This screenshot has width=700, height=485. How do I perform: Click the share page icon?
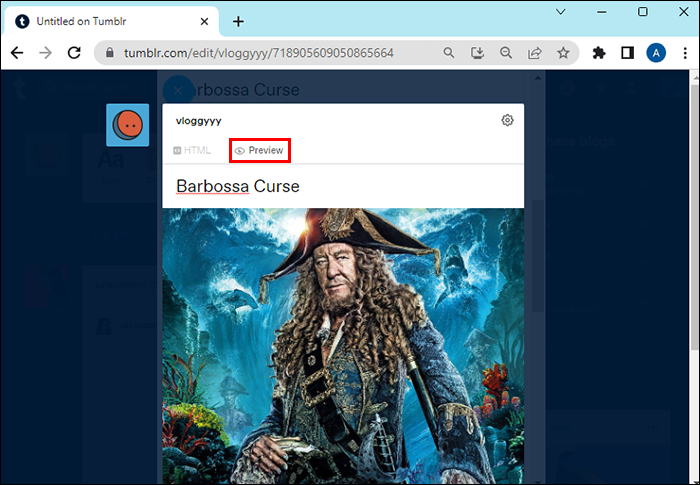click(x=534, y=53)
